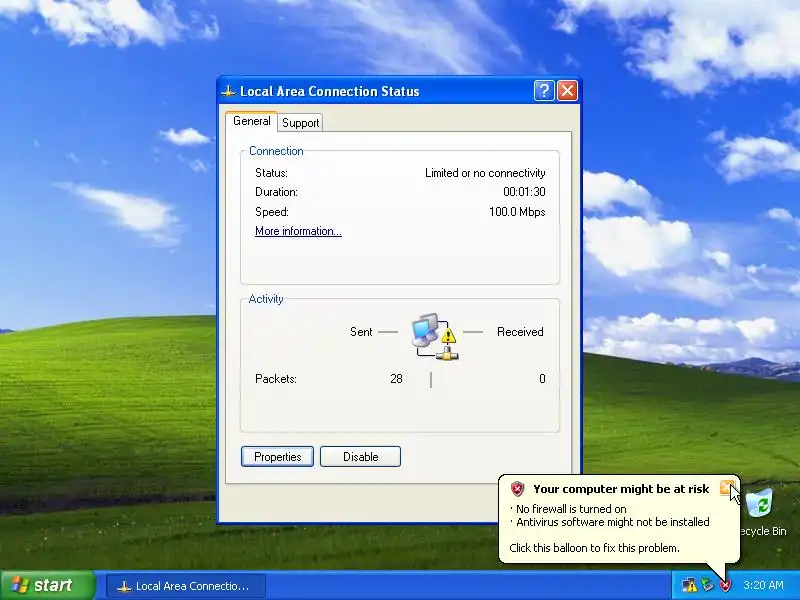Click the Connection group heading

pos(276,151)
